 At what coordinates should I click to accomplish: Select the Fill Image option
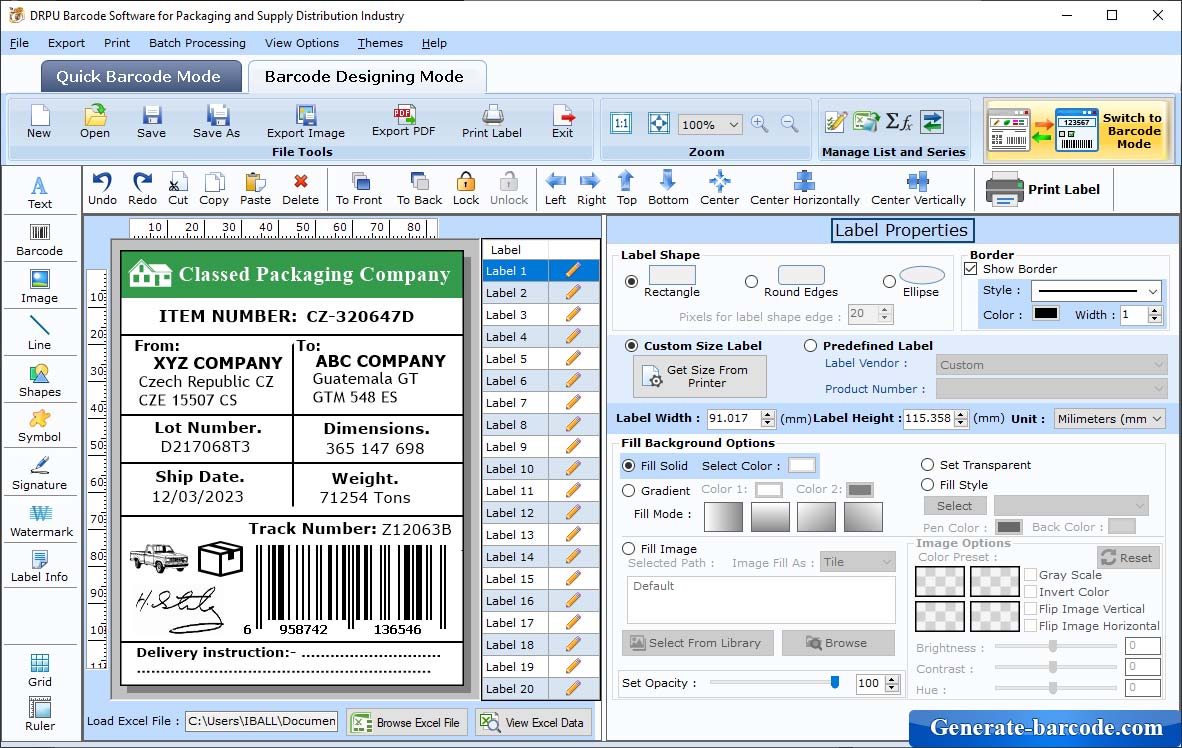coord(629,549)
